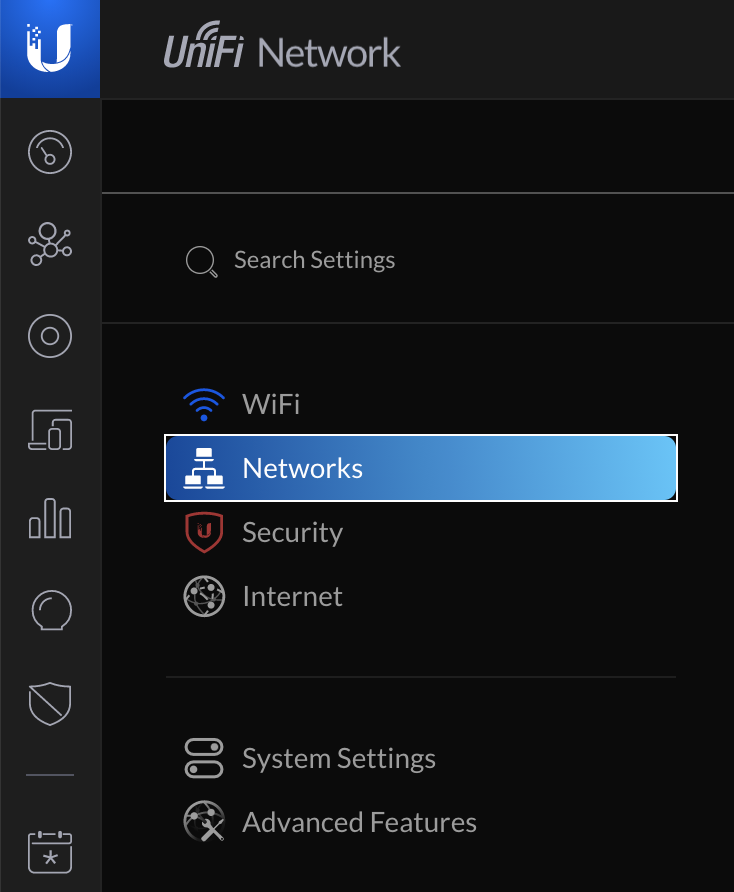Go to System Settings
The image size is (734, 892).
coord(420,758)
